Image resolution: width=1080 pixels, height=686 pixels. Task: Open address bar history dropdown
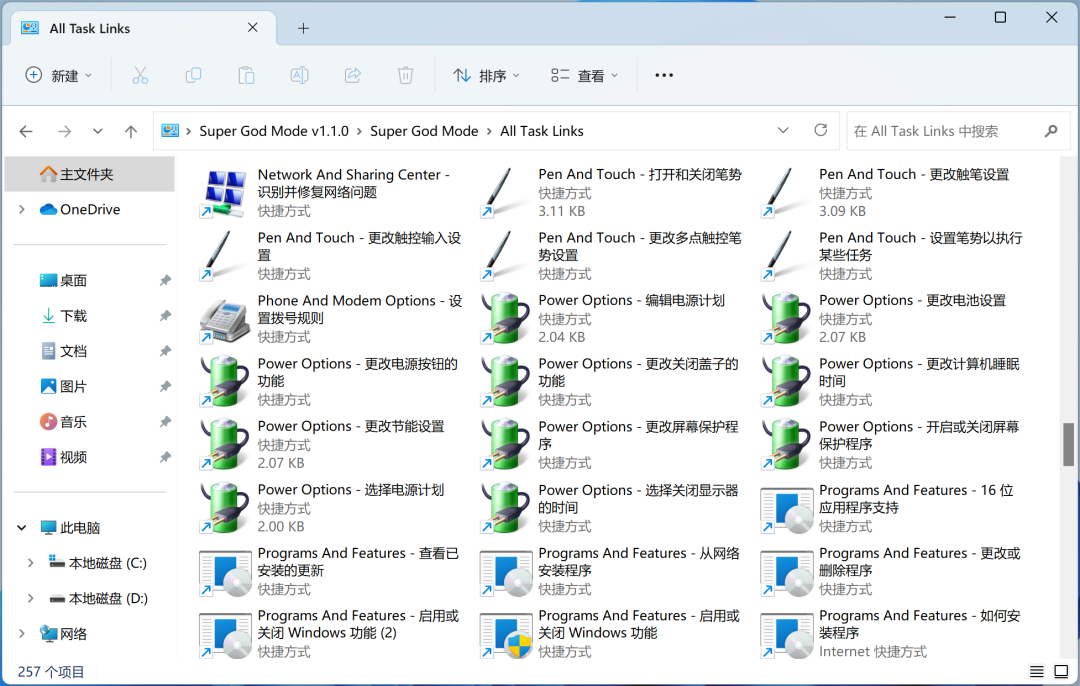tap(783, 130)
